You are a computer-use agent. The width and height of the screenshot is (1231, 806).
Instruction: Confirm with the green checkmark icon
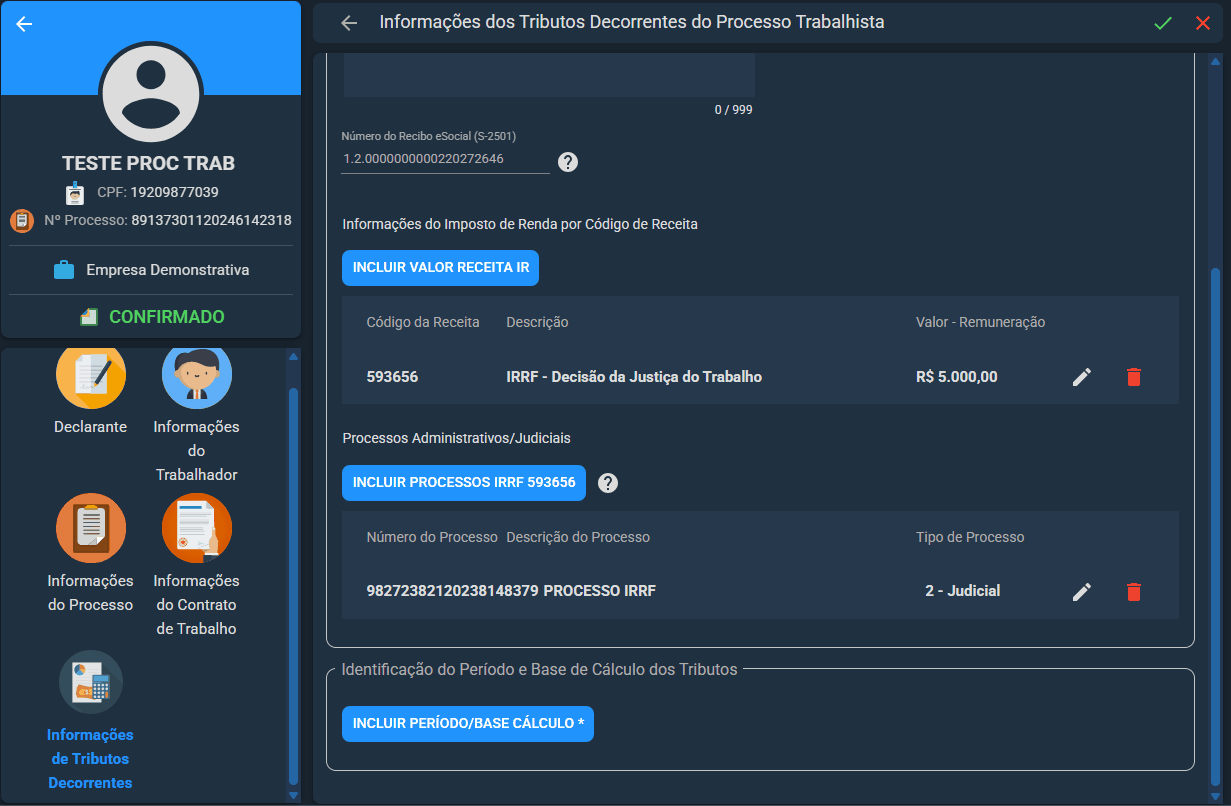[x=1163, y=23]
